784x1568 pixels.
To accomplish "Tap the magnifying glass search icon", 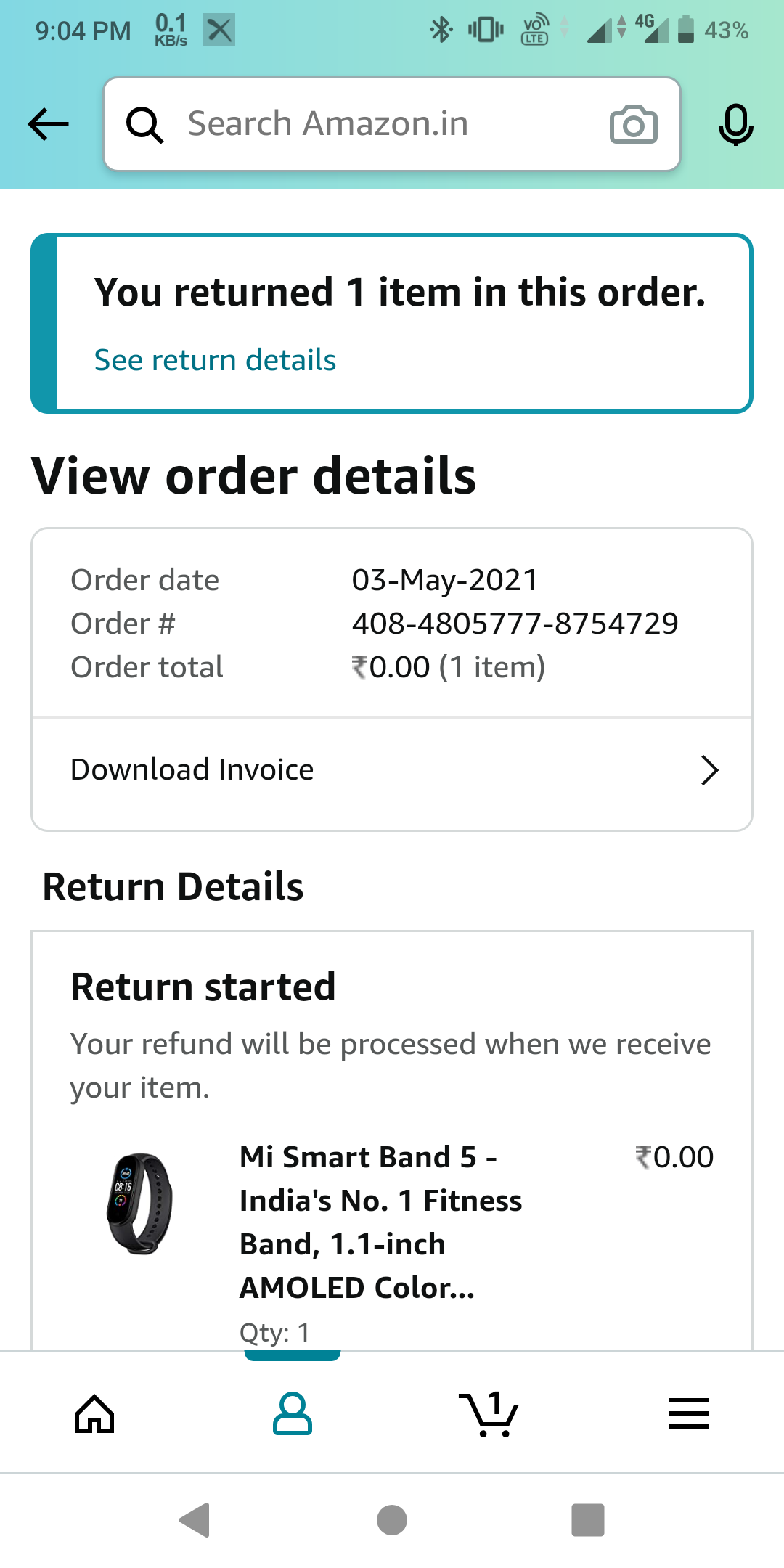I will tap(144, 125).
